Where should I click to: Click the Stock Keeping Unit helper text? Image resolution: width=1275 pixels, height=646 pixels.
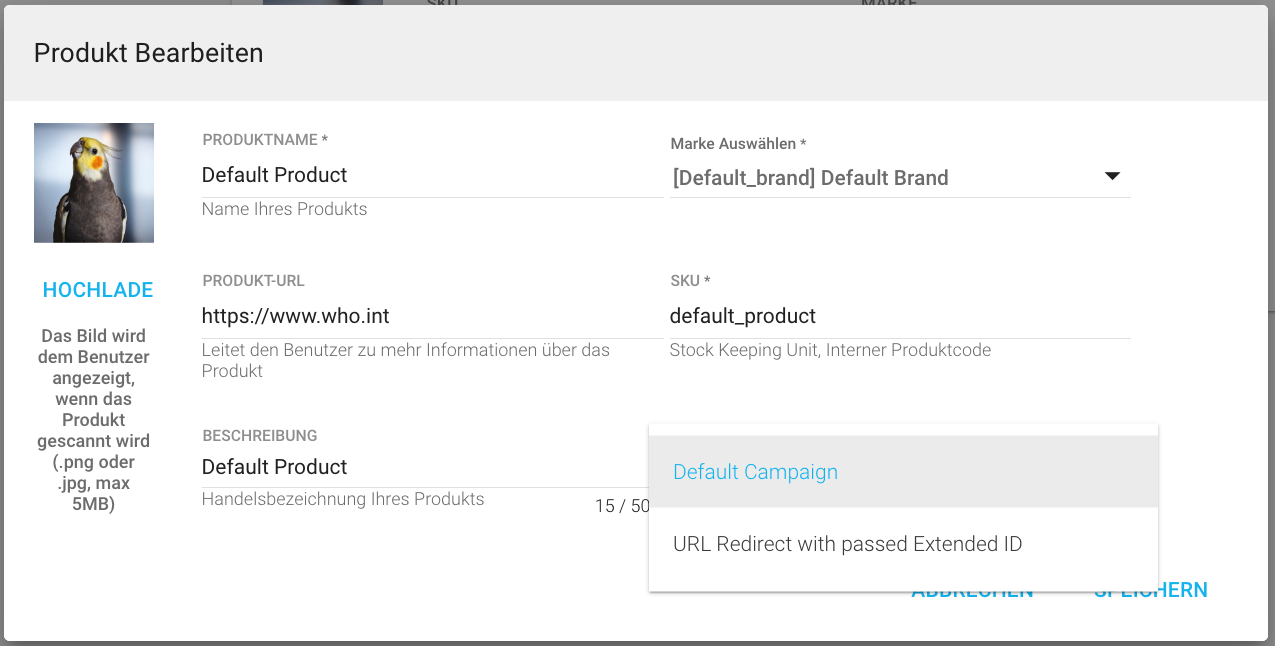pos(830,350)
